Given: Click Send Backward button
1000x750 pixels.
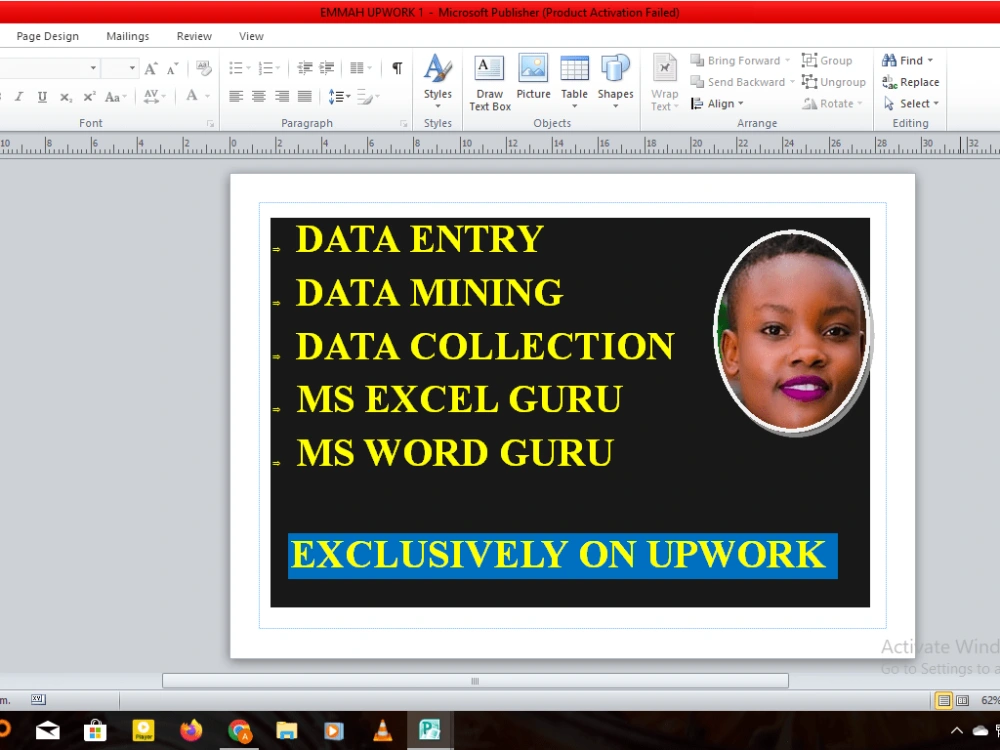Looking at the screenshot, I should point(742,82).
